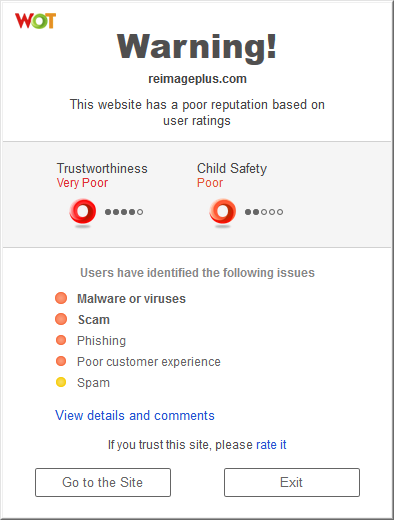Click the orange bullet beside Phishing

coord(61,340)
